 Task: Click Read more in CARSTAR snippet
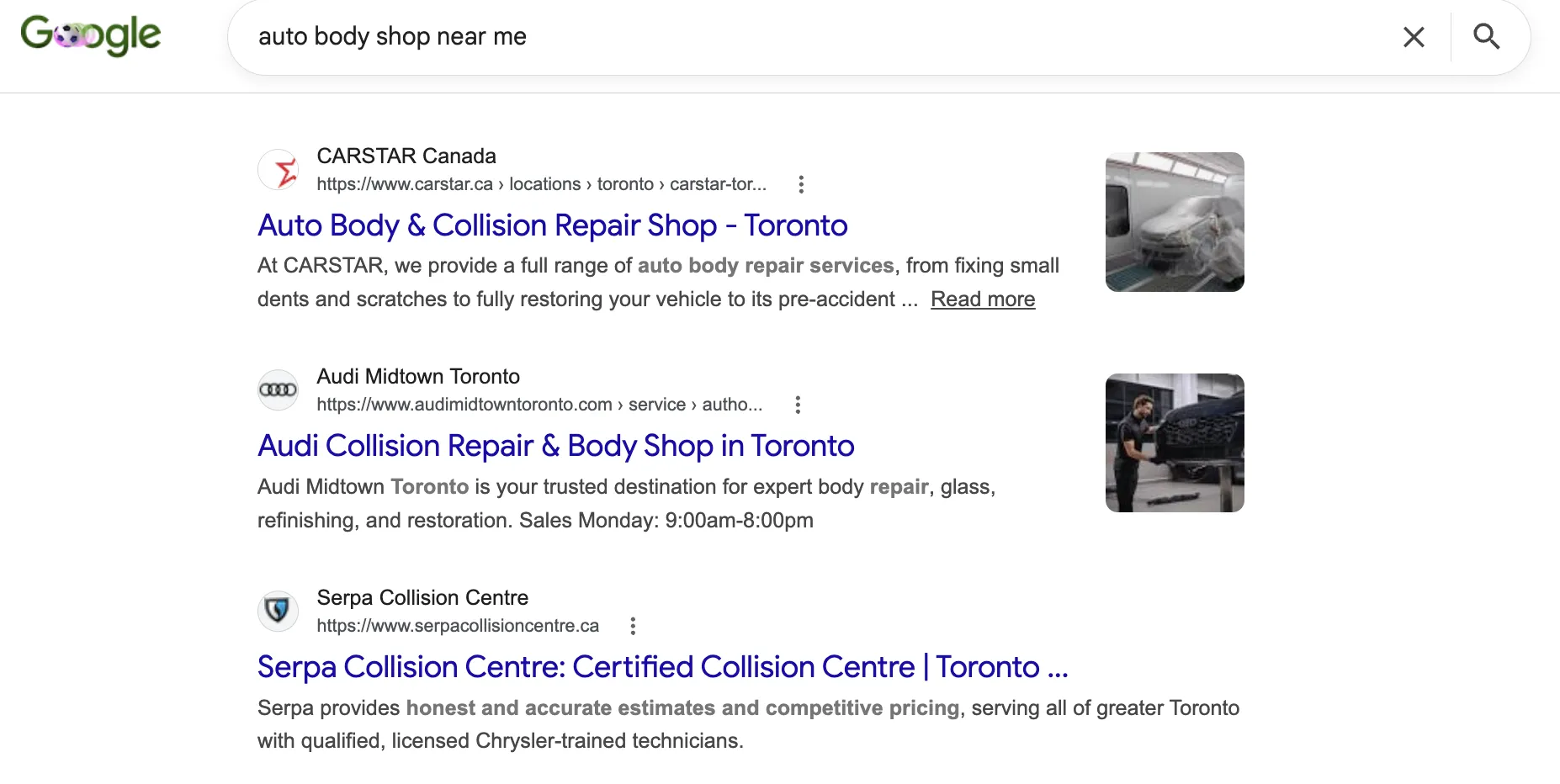(x=983, y=299)
